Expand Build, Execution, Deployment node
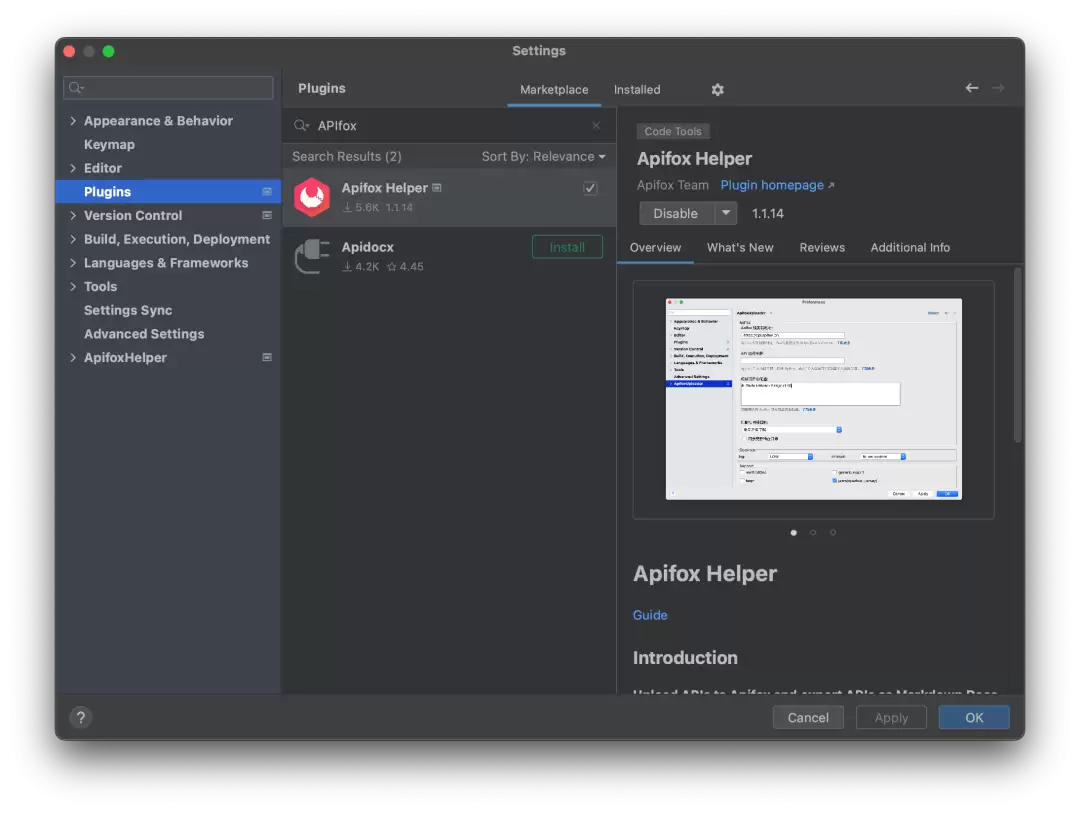1080x813 pixels. click(73, 239)
